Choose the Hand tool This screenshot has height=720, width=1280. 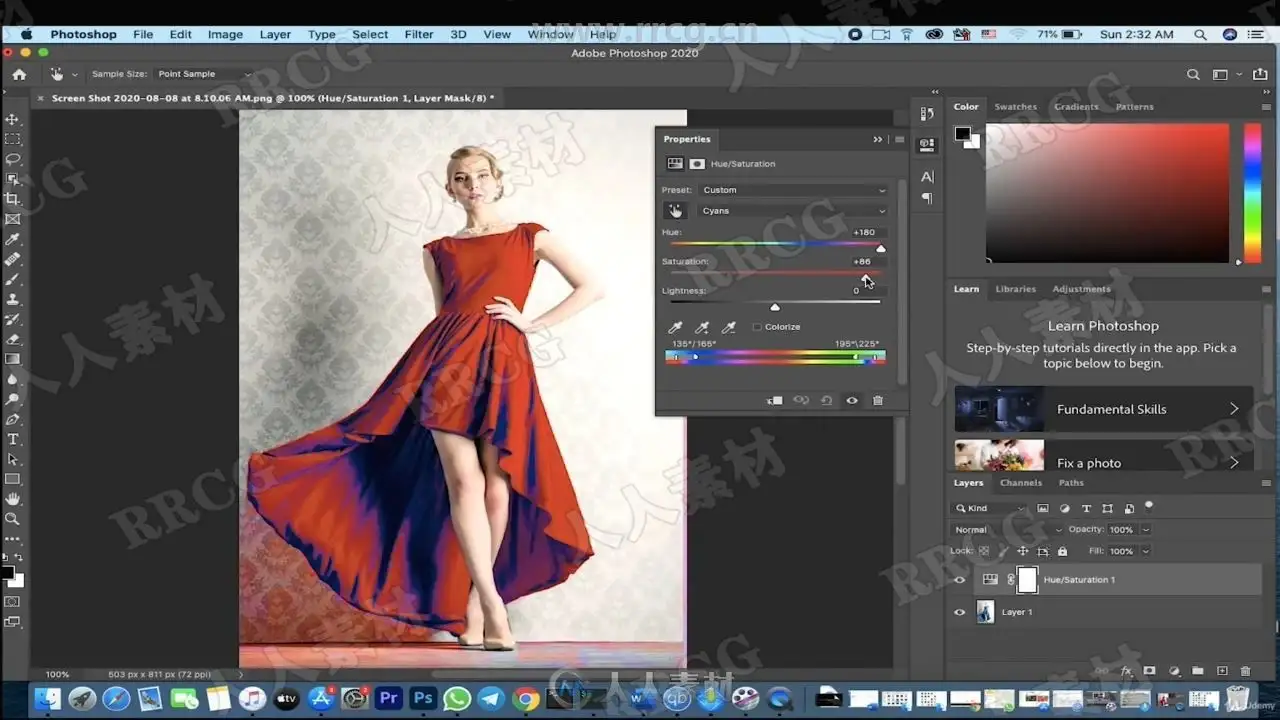click(x=13, y=499)
